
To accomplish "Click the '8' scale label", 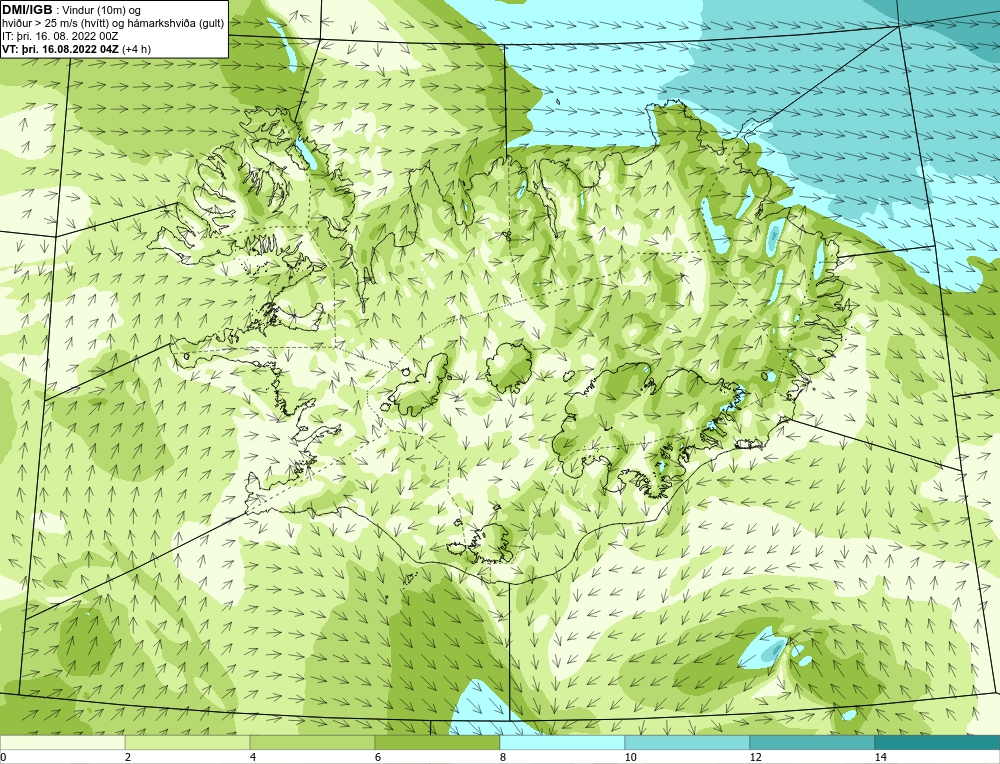I will tap(503, 757).
